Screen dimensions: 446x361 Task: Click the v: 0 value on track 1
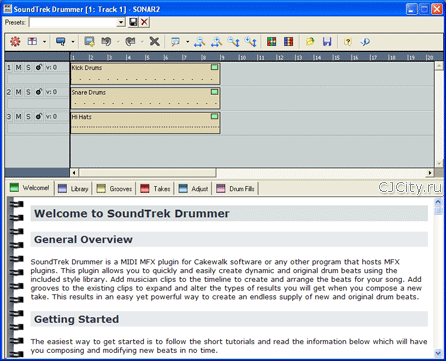pos(51,67)
